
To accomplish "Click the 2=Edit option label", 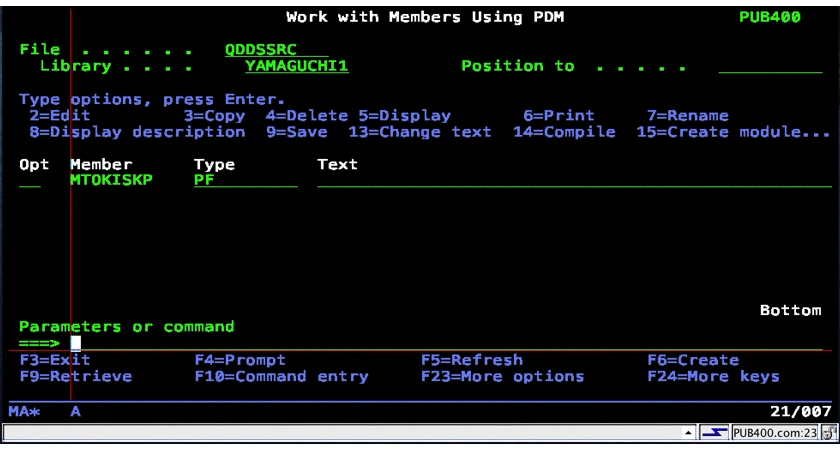I will (60, 116).
